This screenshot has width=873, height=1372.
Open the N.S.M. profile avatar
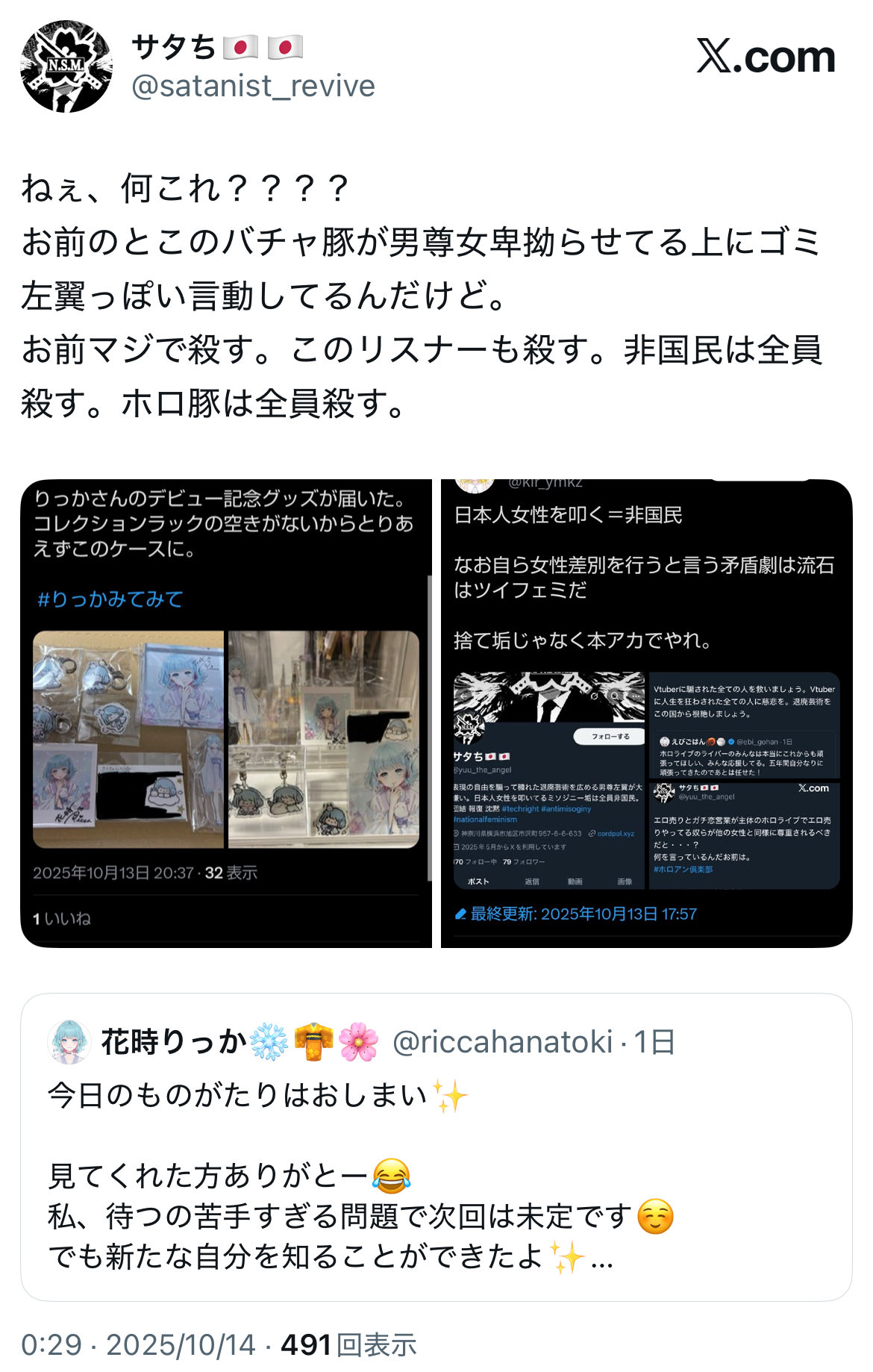[66, 66]
